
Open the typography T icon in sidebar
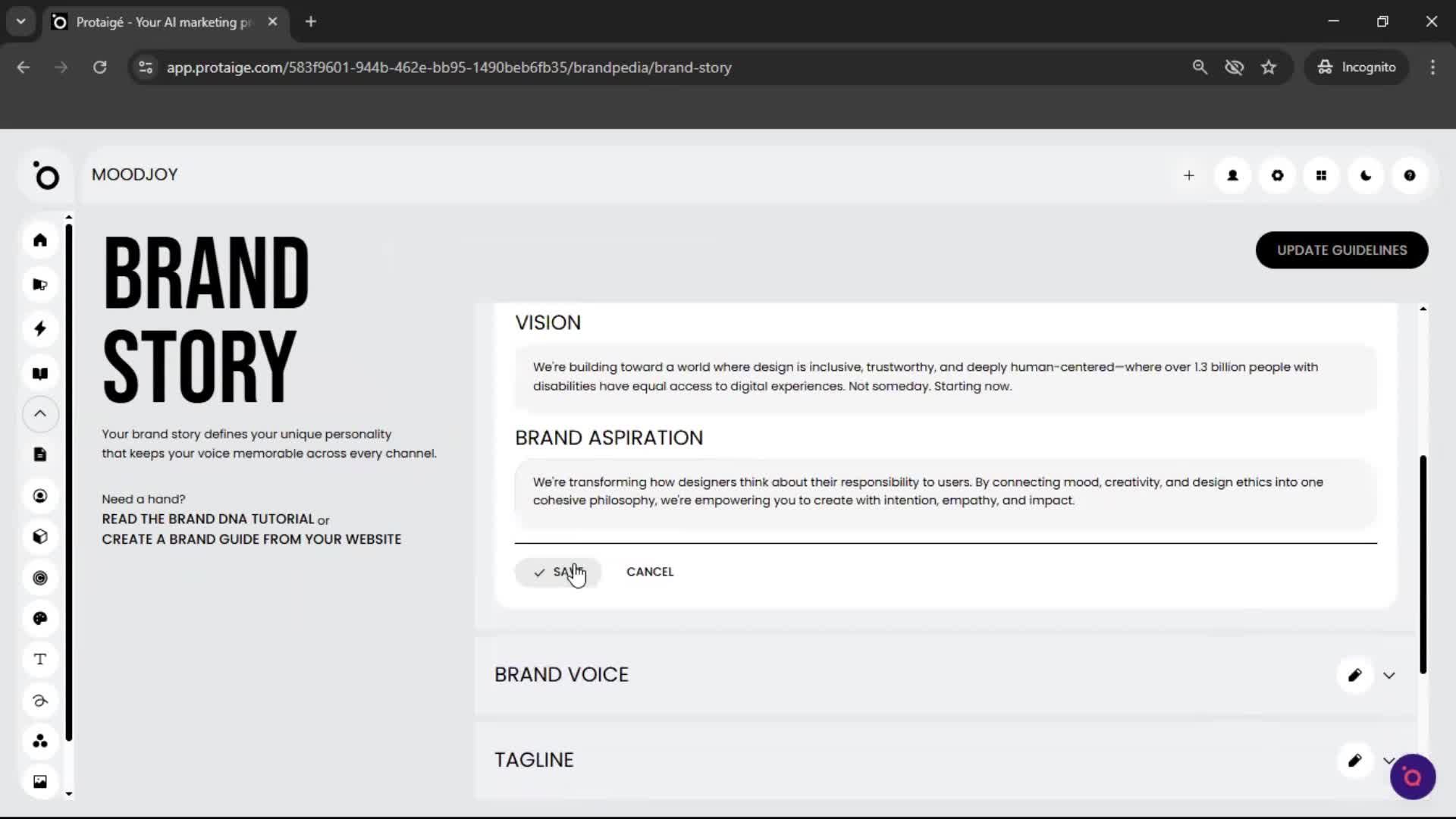point(40,659)
